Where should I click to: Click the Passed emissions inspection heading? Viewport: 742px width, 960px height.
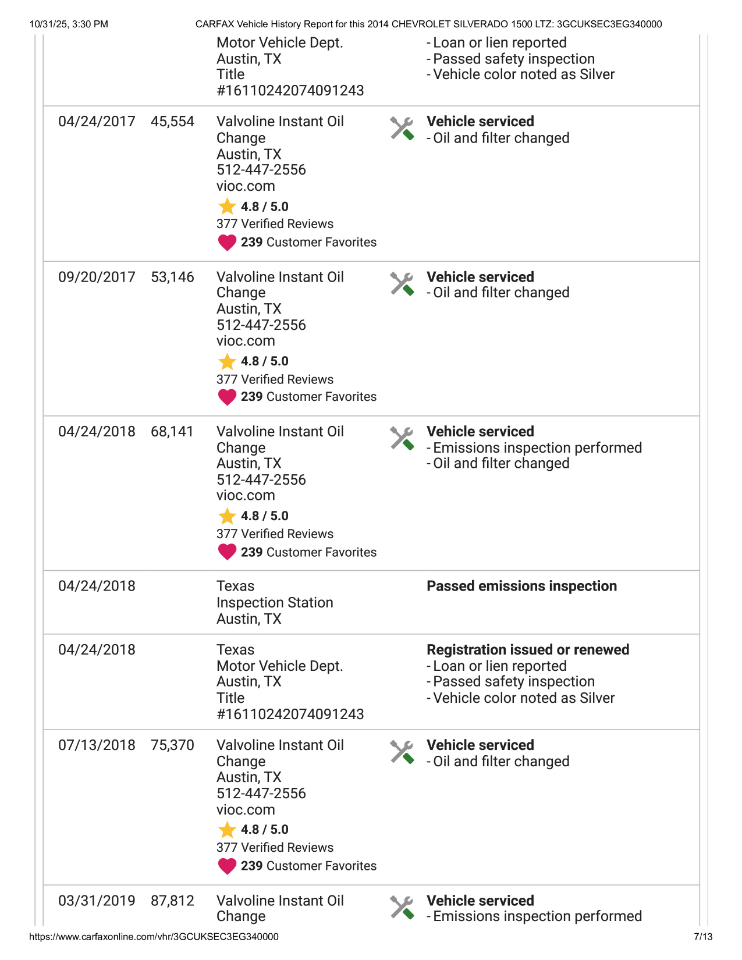coord(521,586)
